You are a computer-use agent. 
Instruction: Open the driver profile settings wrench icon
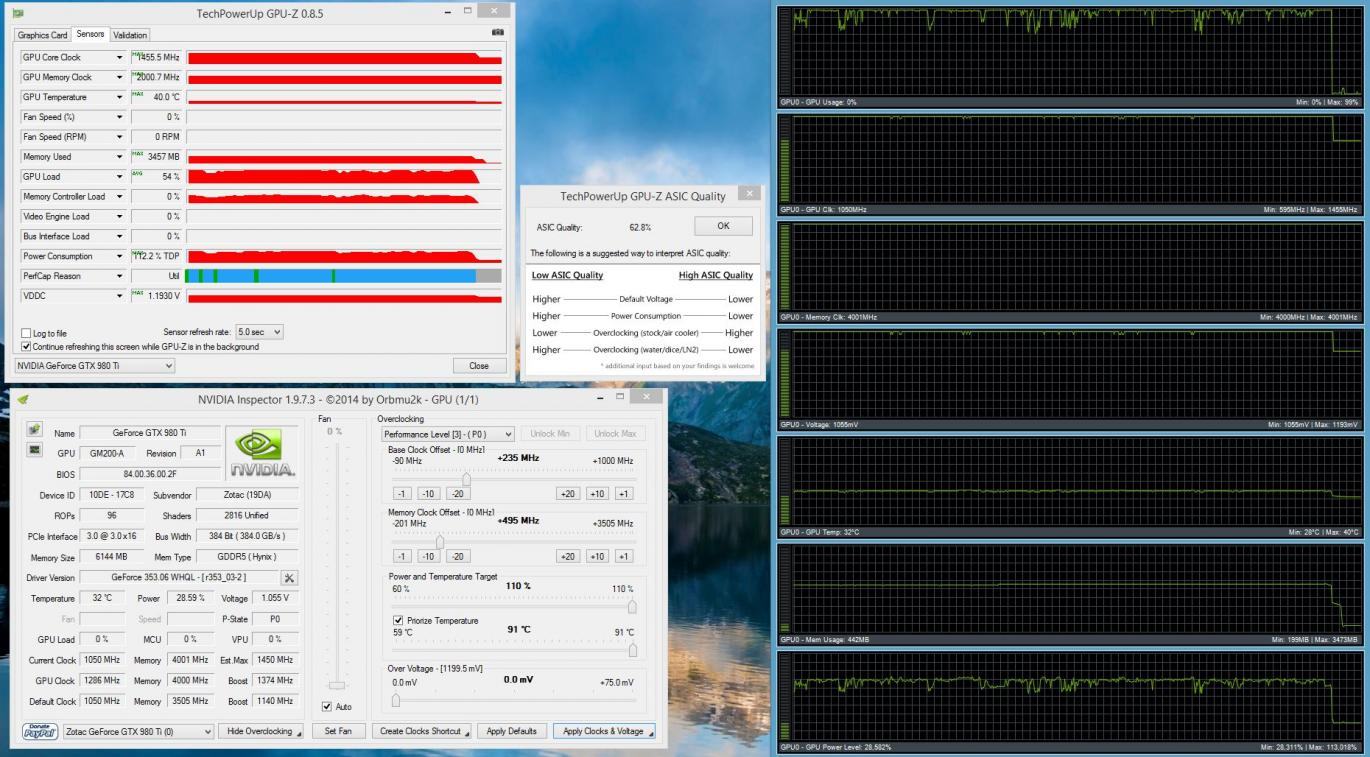289,578
